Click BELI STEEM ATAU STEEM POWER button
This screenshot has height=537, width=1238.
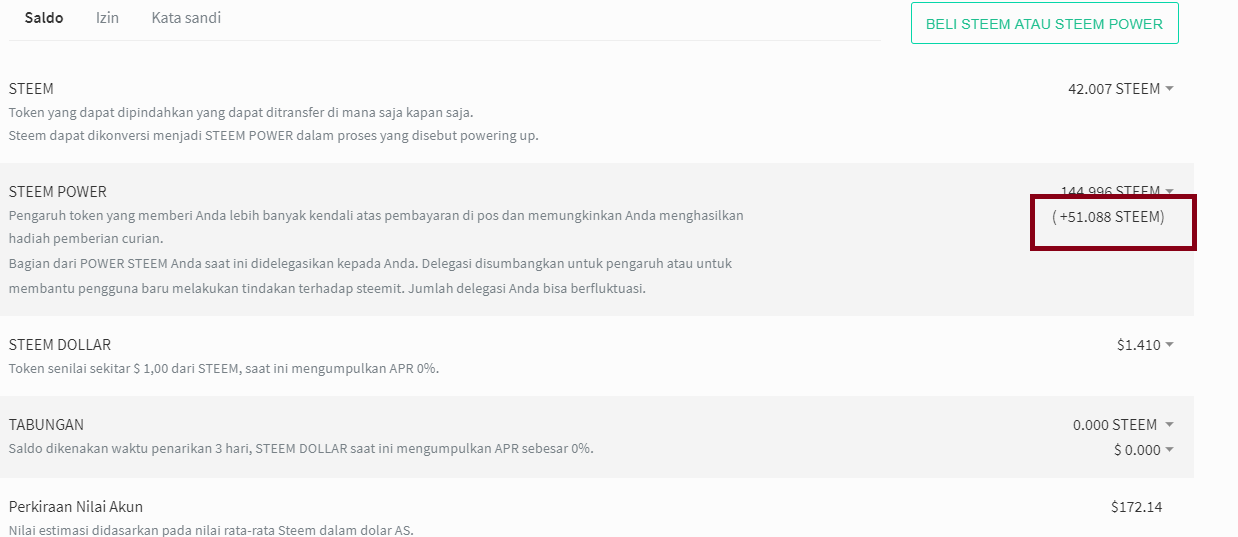(x=1044, y=23)
